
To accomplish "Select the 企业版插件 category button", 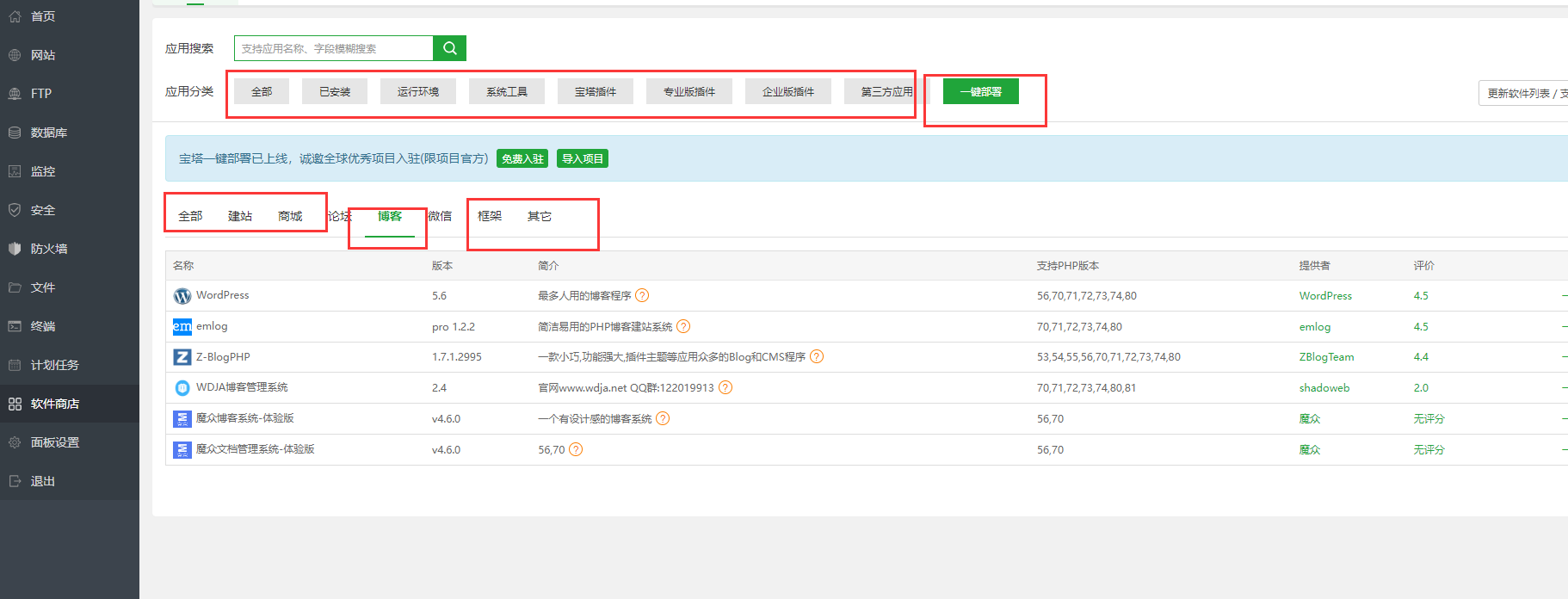I will (x=788, y=91).
